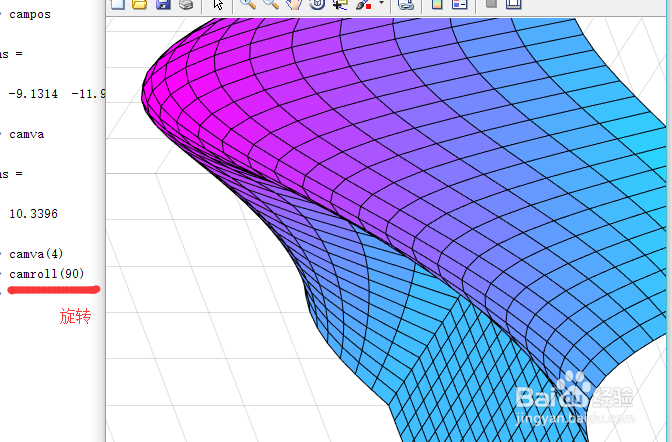The height and width of the screenshot is (442, 672).
Task: Click the -9.1314 output value
Action: pos(33,94)
